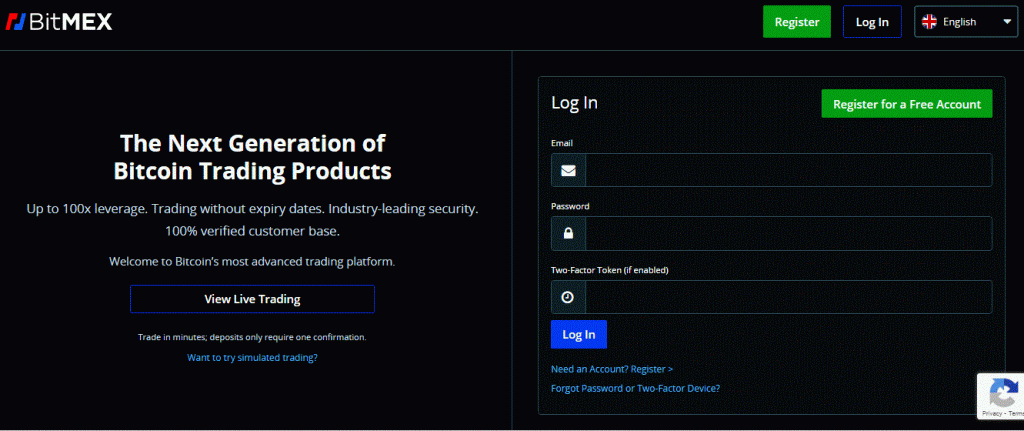Click Register for a Free Account
Screen dimensions: 1024x431
point(906,104)
